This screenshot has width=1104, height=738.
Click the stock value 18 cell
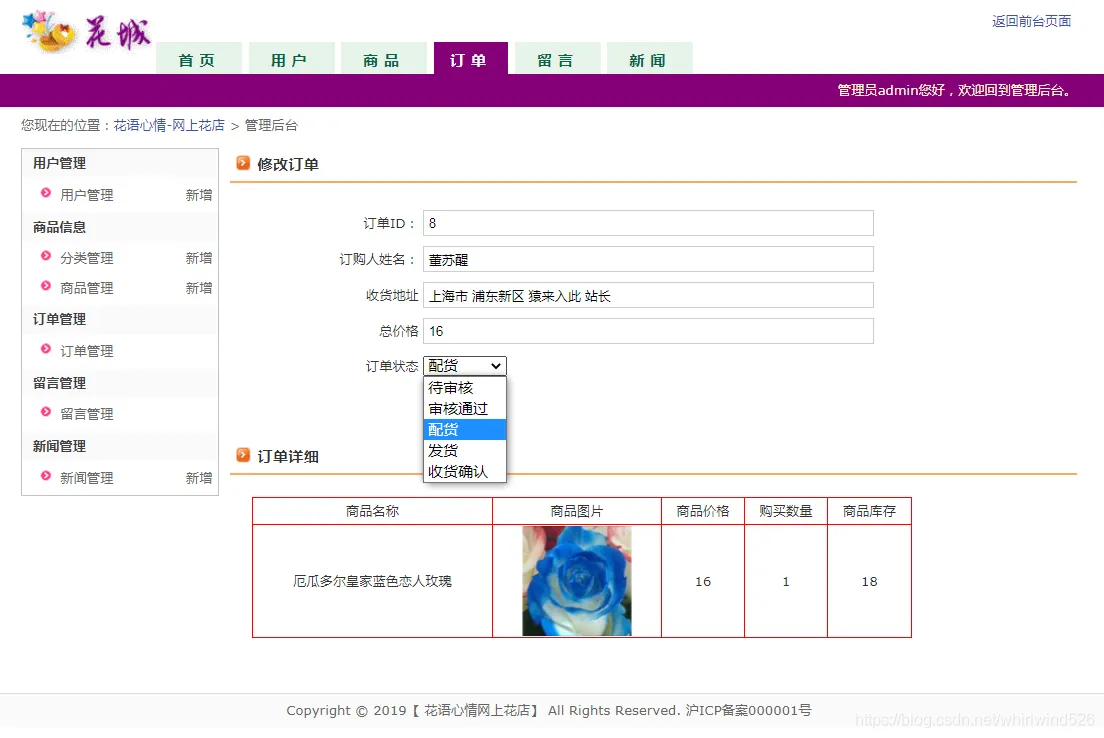pos(870,581)
